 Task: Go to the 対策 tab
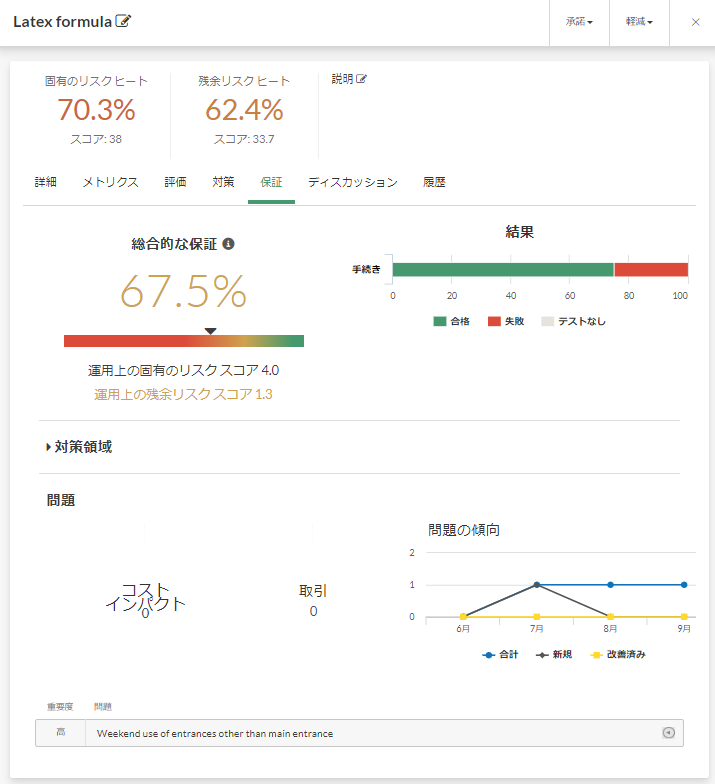click(x=223, y=182)
